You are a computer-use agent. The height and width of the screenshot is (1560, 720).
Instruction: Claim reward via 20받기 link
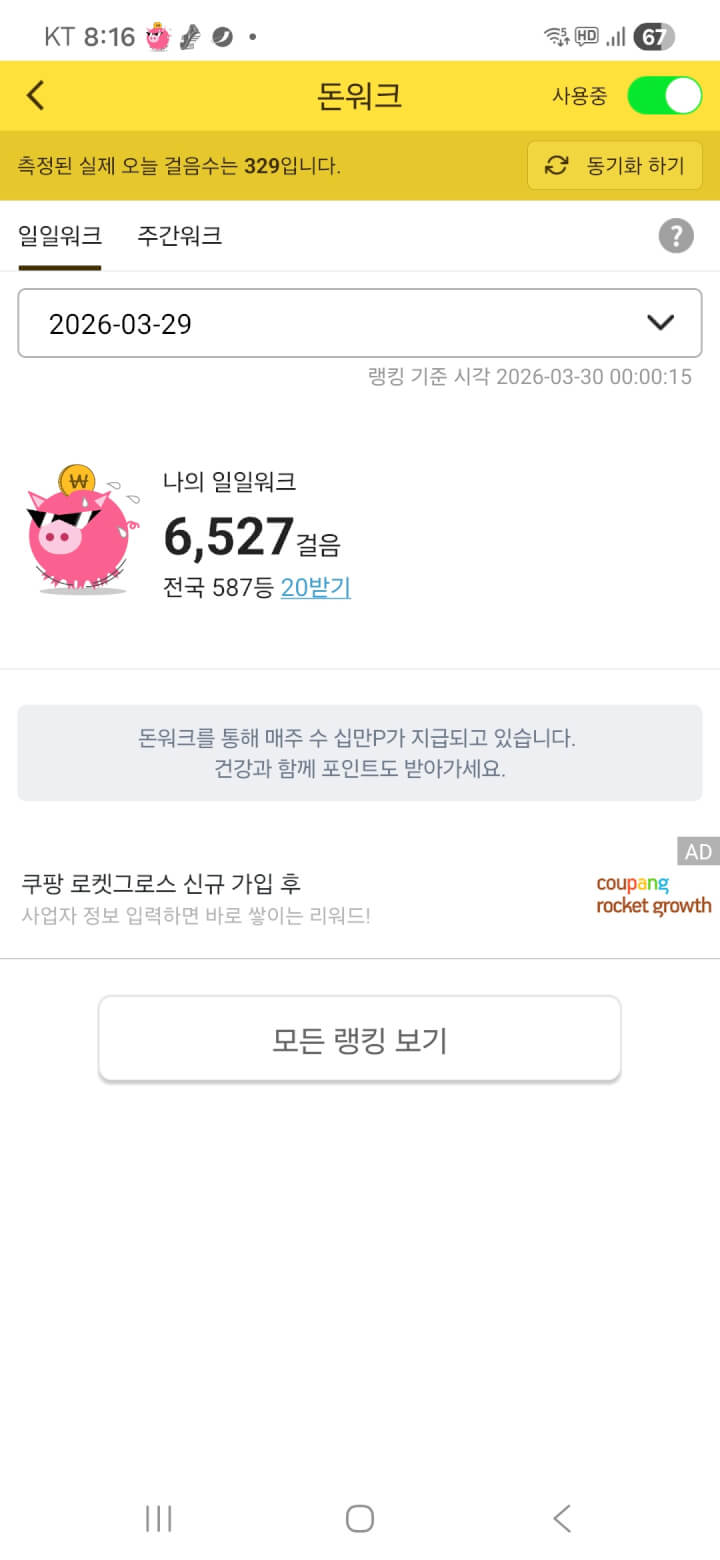coord(315,588)
